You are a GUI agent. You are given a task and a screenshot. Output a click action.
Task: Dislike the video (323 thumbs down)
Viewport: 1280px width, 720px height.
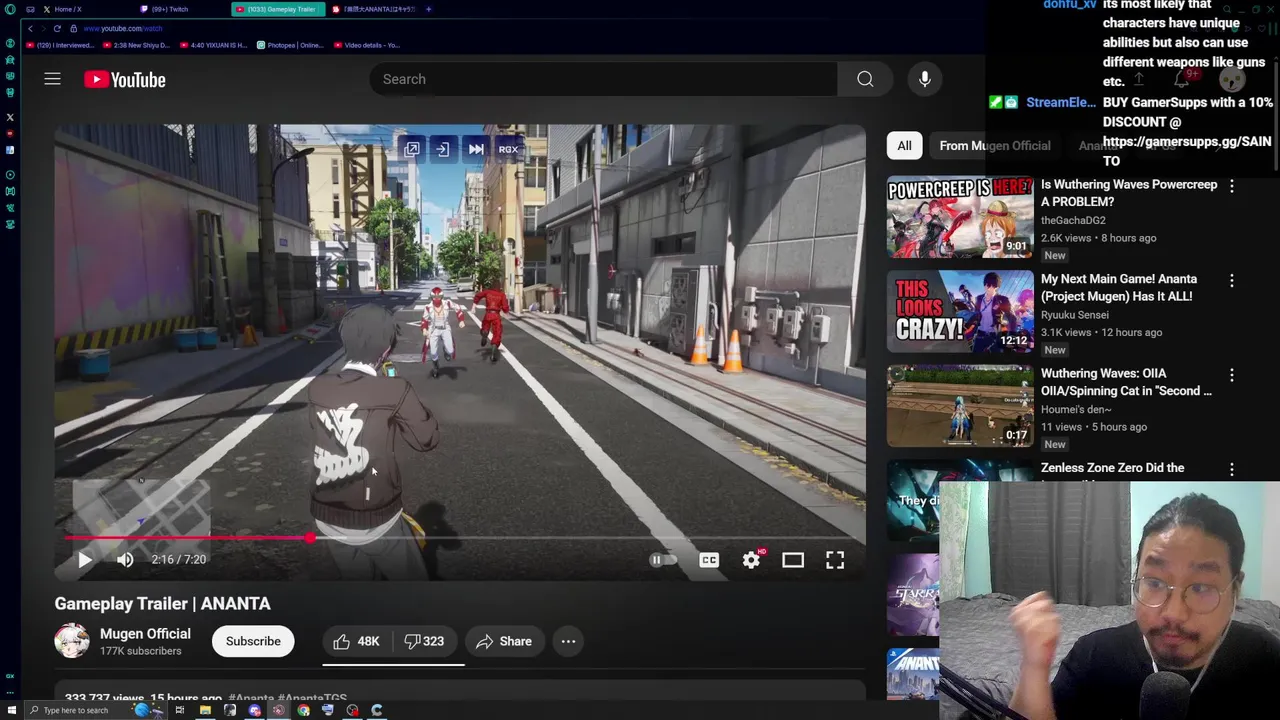click(425, 641)
